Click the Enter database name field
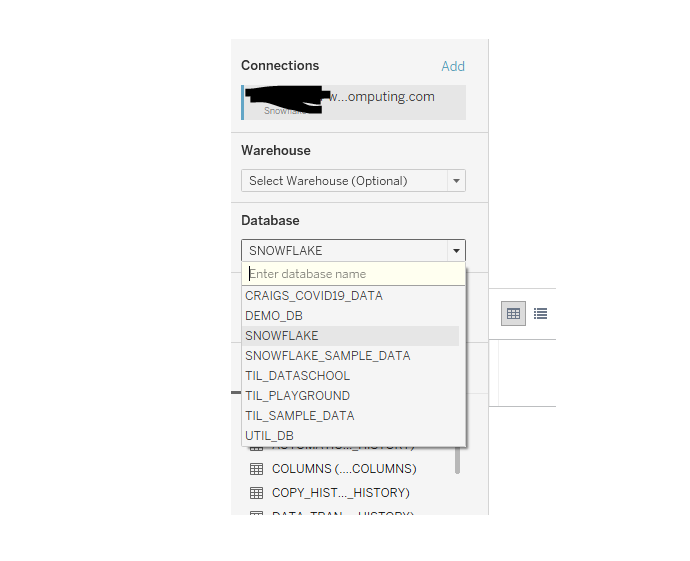The image size is (690, 561). 353,274
